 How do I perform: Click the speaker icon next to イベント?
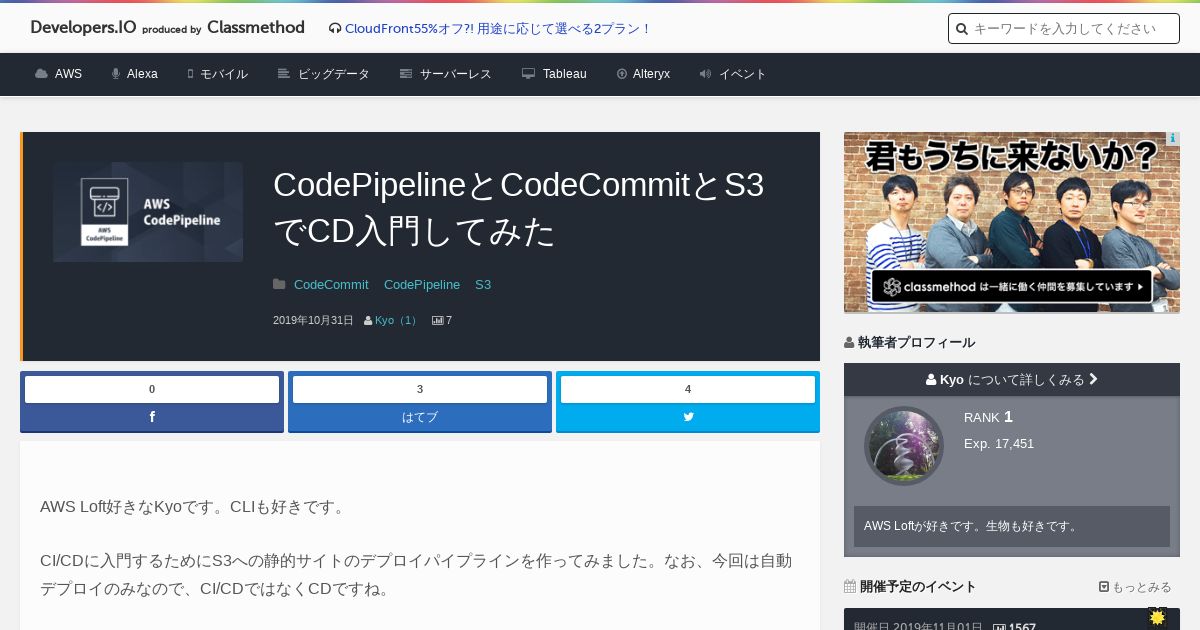705,74
